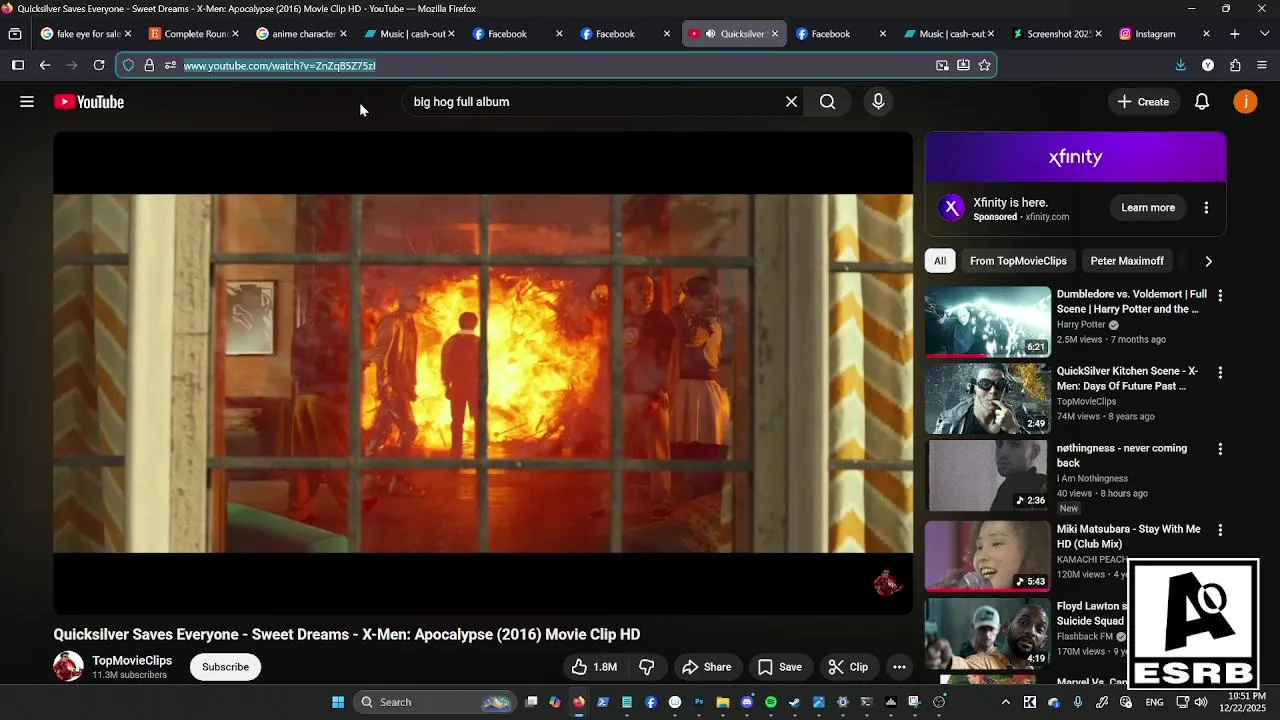Open Firefox downloads arrow
The image size is (1280, 720).
click(1181, 65)
